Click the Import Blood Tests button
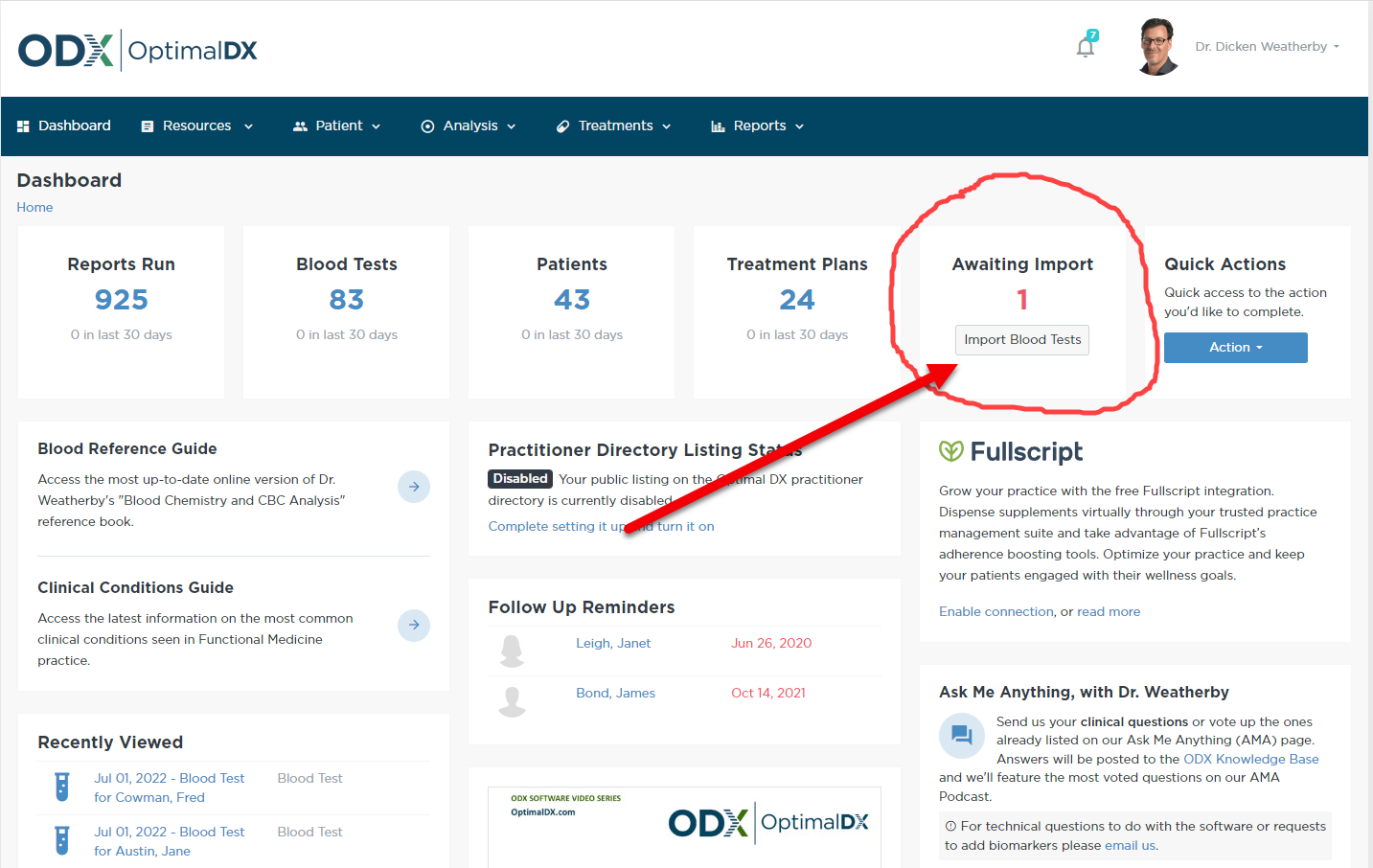1373x868 pixels. click(1022, 340)
